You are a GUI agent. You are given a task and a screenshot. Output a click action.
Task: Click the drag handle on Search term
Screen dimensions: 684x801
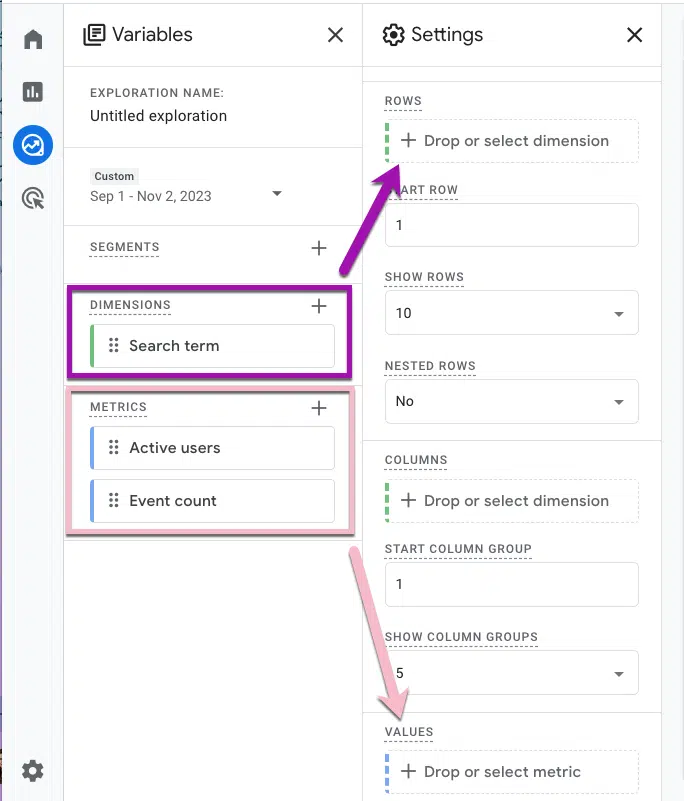[x=113, y=346]
